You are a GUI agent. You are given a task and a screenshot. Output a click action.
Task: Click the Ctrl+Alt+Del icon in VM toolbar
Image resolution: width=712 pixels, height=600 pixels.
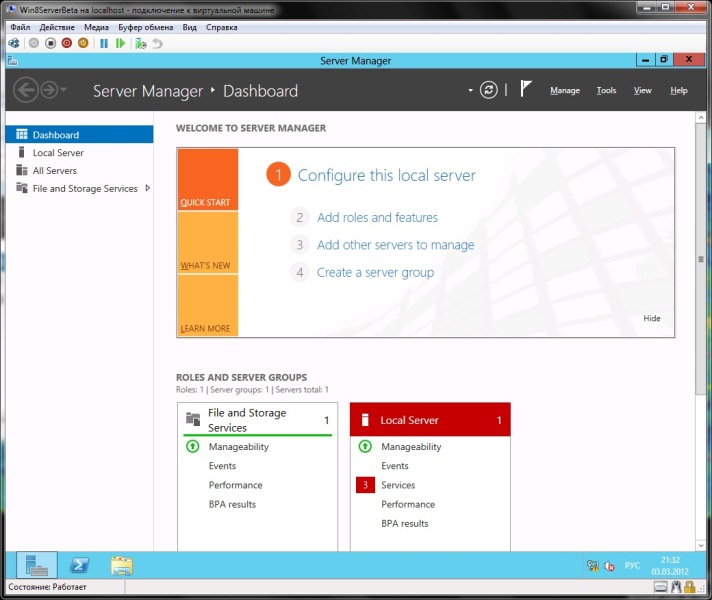click(x=14, y=44)
